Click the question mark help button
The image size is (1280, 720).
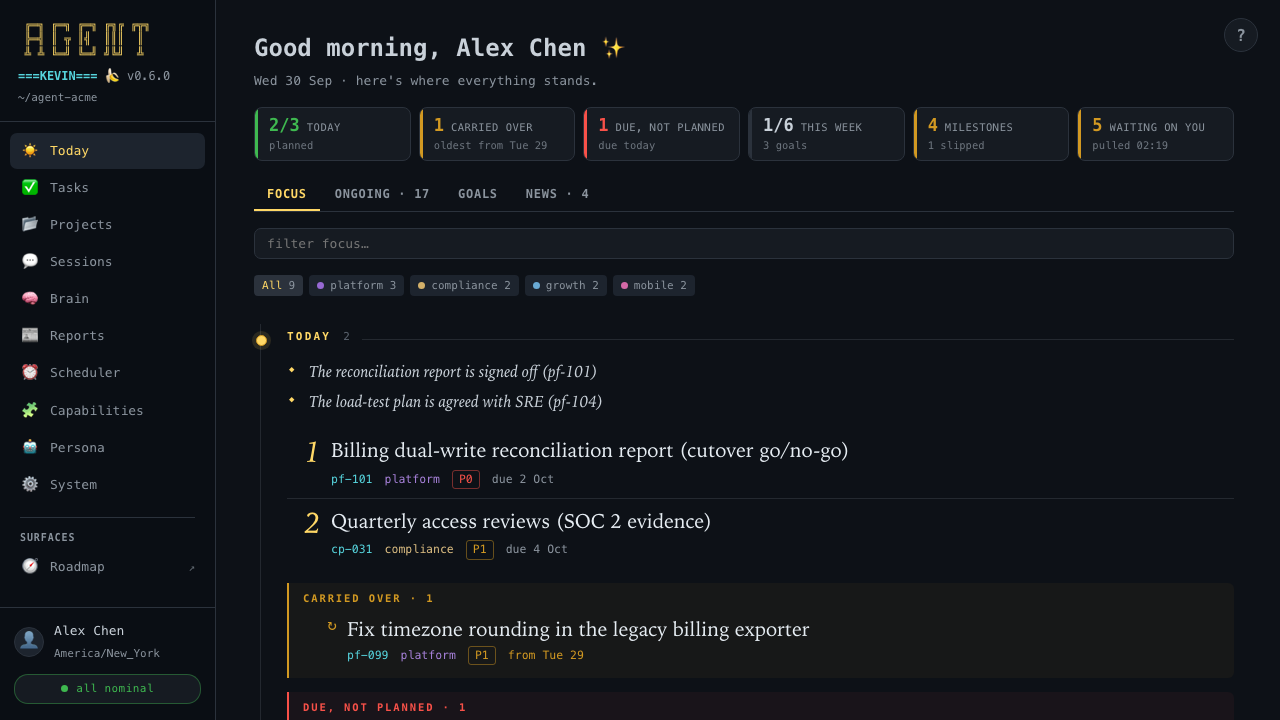pyautogui.click(x=1241, y=35)
